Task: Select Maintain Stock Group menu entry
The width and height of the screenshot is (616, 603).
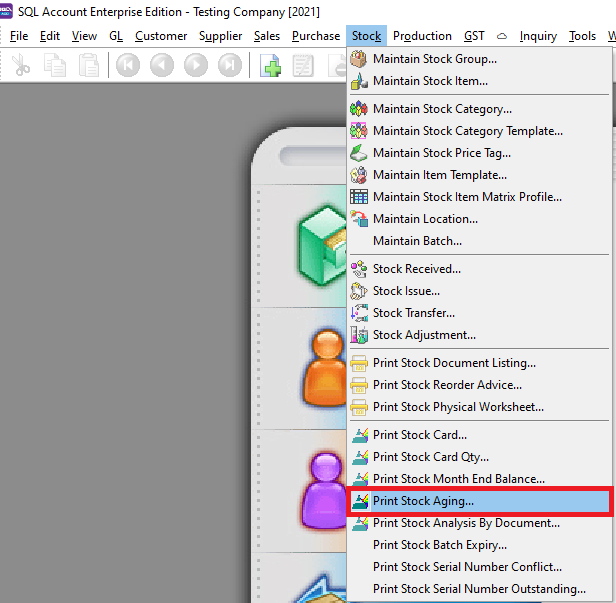Action: 434,59
